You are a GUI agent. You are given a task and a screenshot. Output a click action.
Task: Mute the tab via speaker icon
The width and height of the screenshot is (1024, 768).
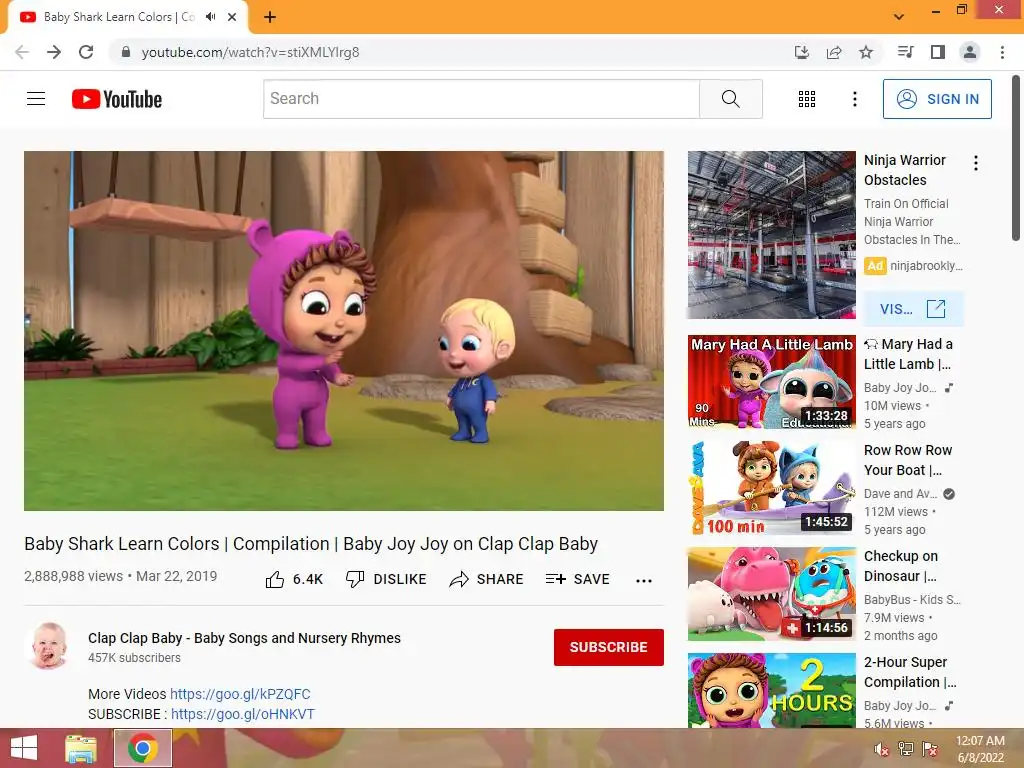coord(210,17)
